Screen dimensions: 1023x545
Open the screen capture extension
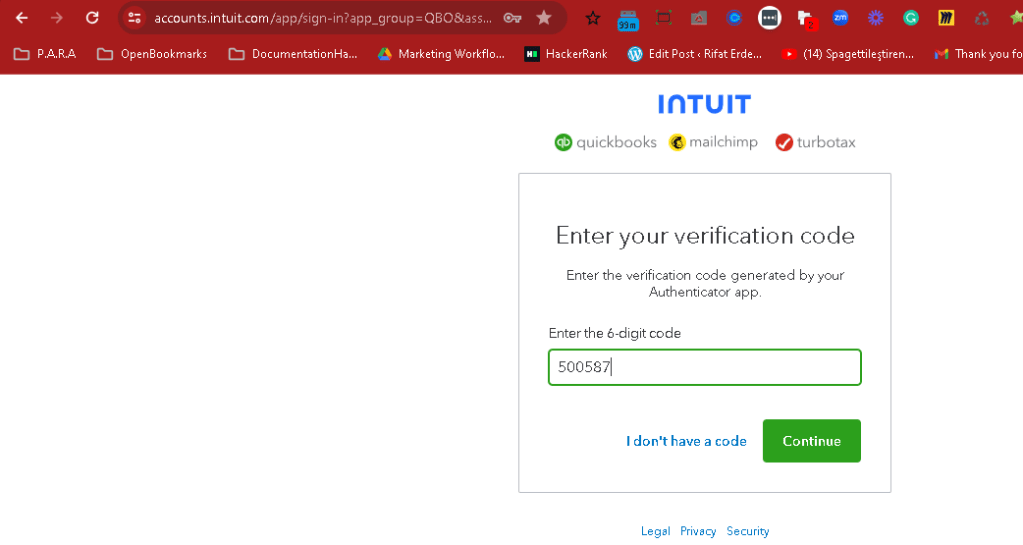(x=664, y=18)
